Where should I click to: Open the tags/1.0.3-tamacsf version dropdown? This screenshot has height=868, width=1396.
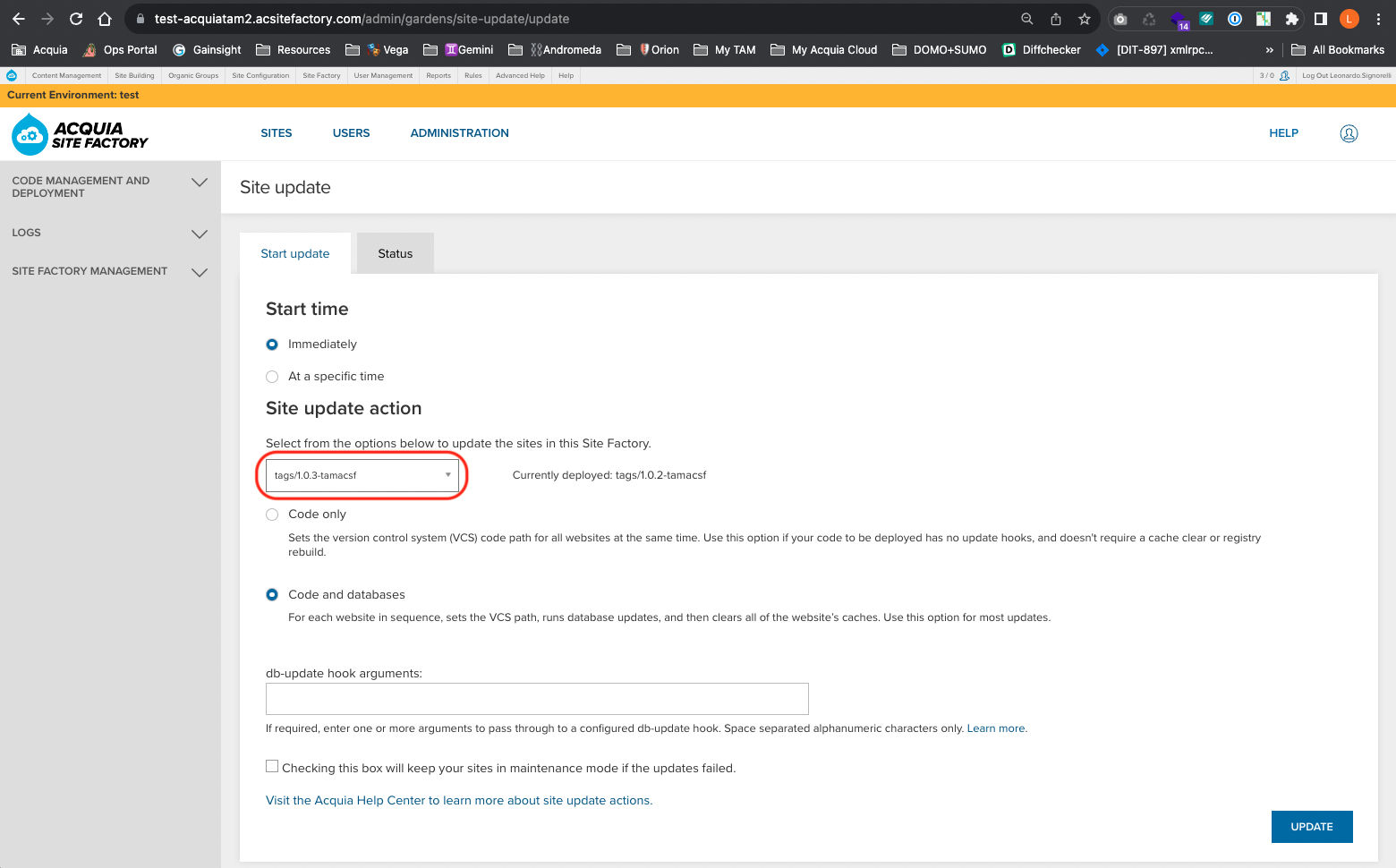pos(362,475)
